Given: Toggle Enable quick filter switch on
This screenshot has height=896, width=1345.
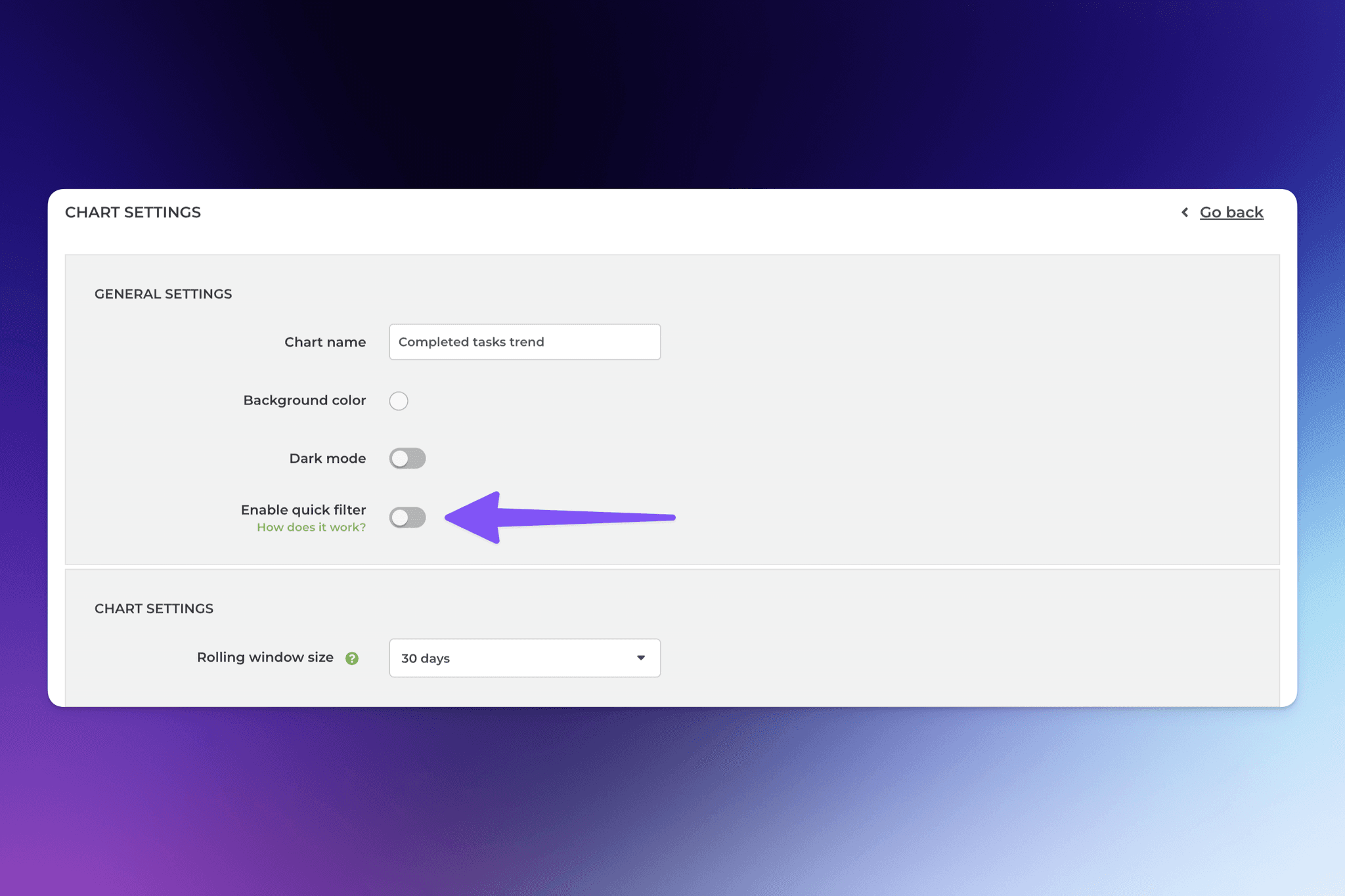Looking at the screenshot, I should pyautogui.click(x=407, y=517).
